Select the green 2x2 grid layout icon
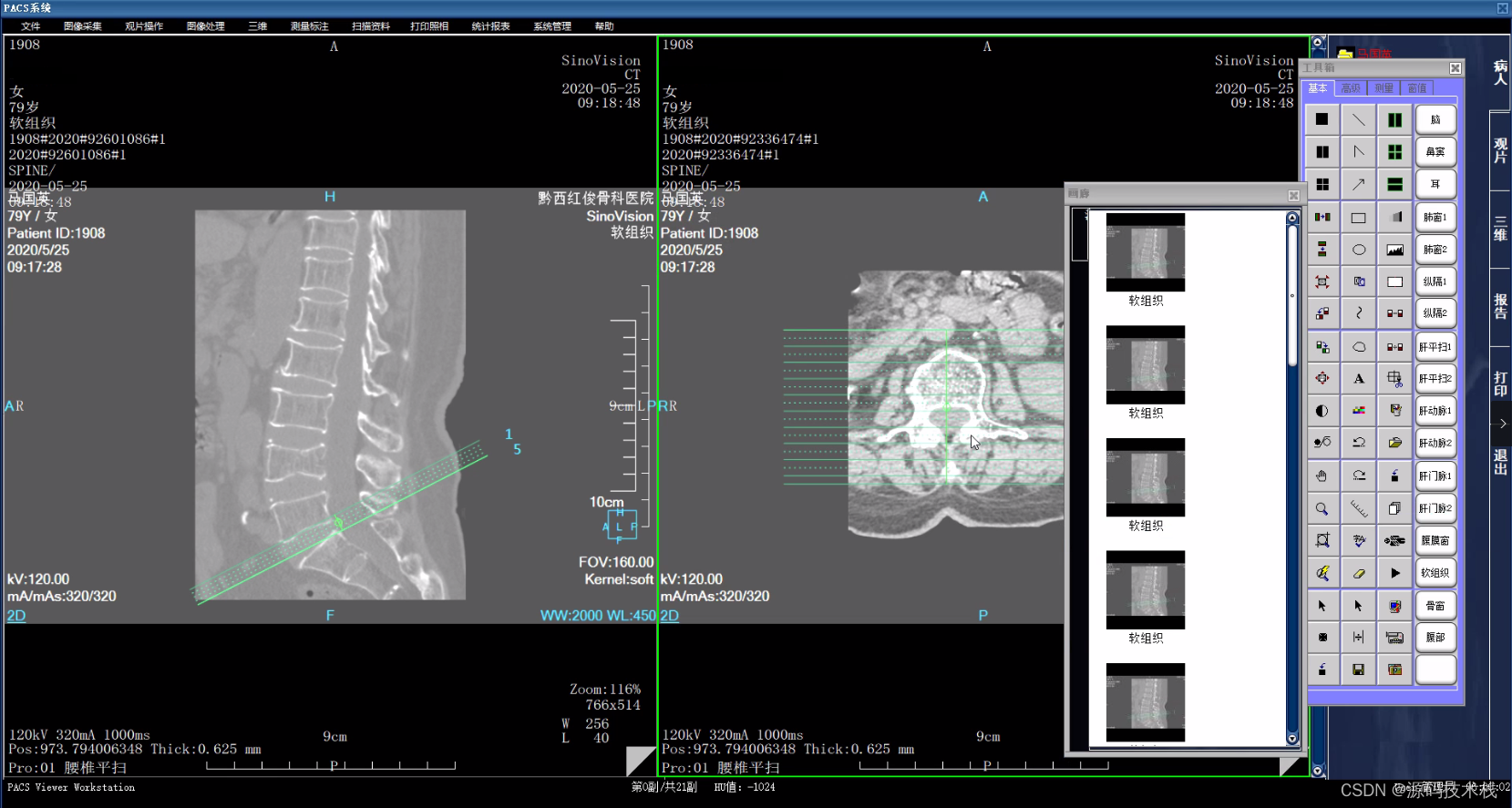 click(1394, 152)
